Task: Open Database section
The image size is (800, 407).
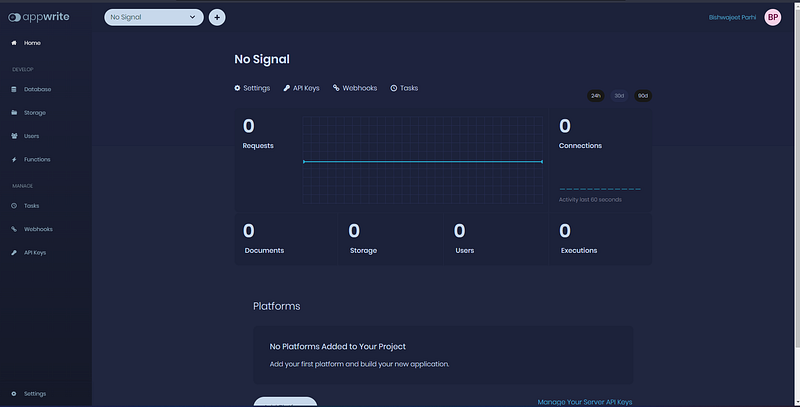Action: (37, 89)
